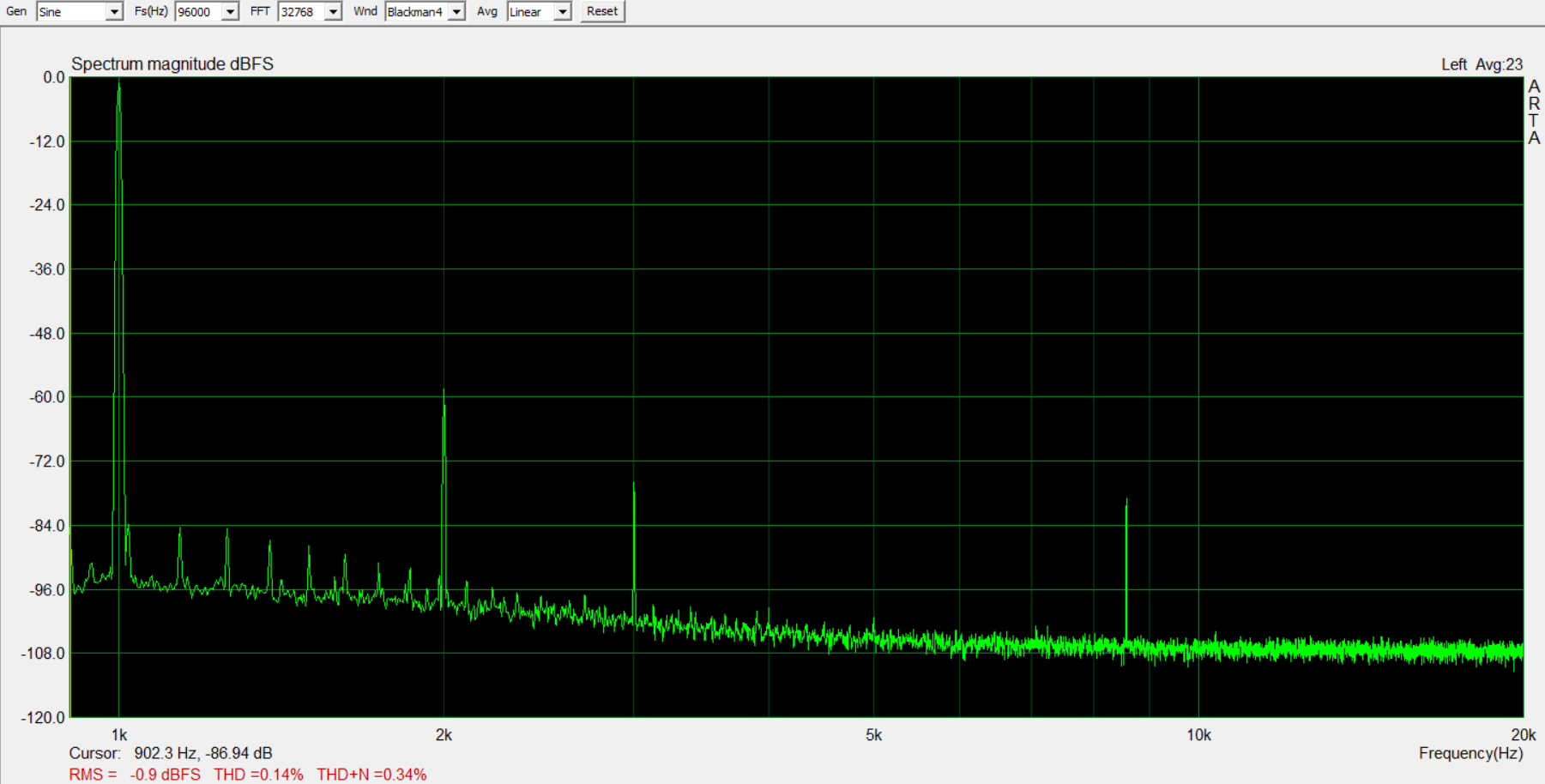Click the cursor readout '902.3 Hz, -86.94 dB'
This screenshot has width=1545, height=784.
pos(203,753)
